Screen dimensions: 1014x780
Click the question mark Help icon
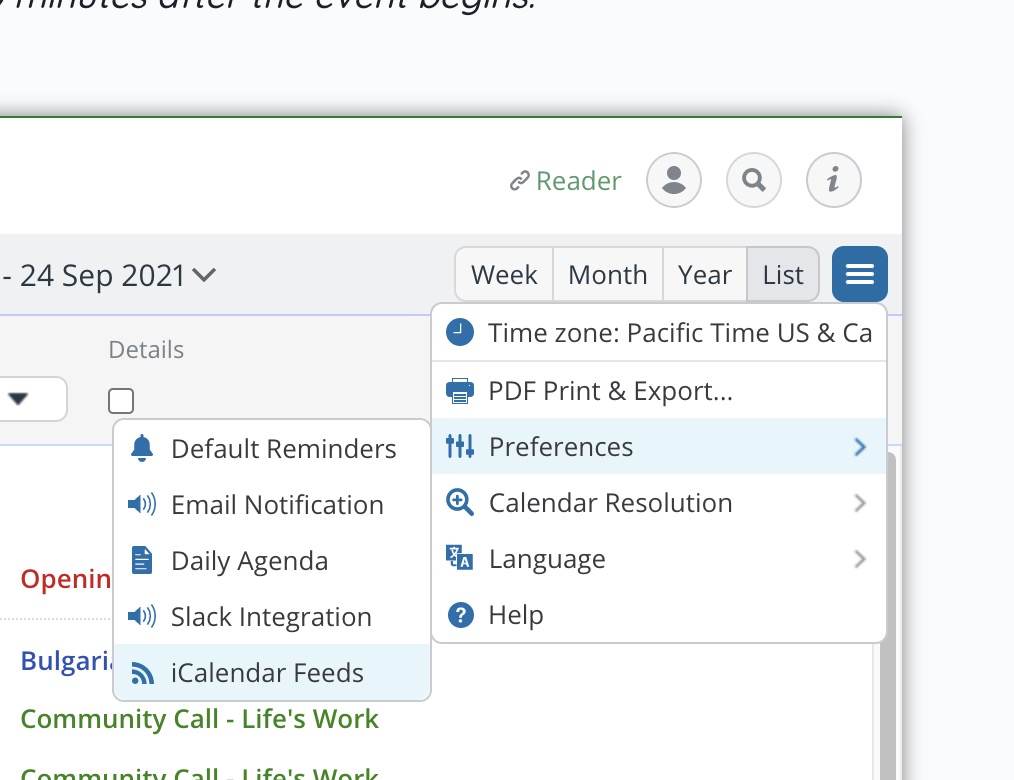tap(460, 614)
